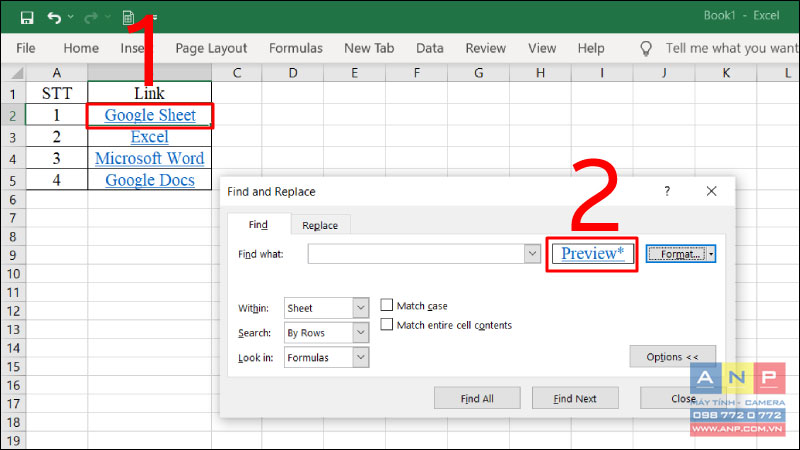Open the Format button dropdown arrow
Viewport: 800px width, 450px height.
click(x=711, y=254)
